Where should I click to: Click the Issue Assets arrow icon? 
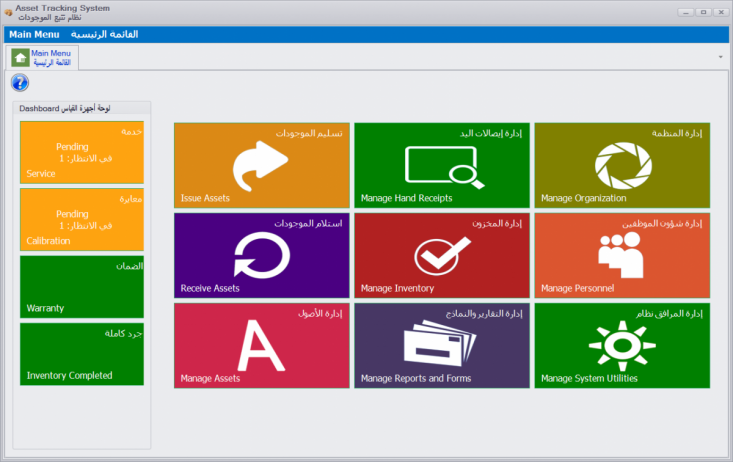261,164
